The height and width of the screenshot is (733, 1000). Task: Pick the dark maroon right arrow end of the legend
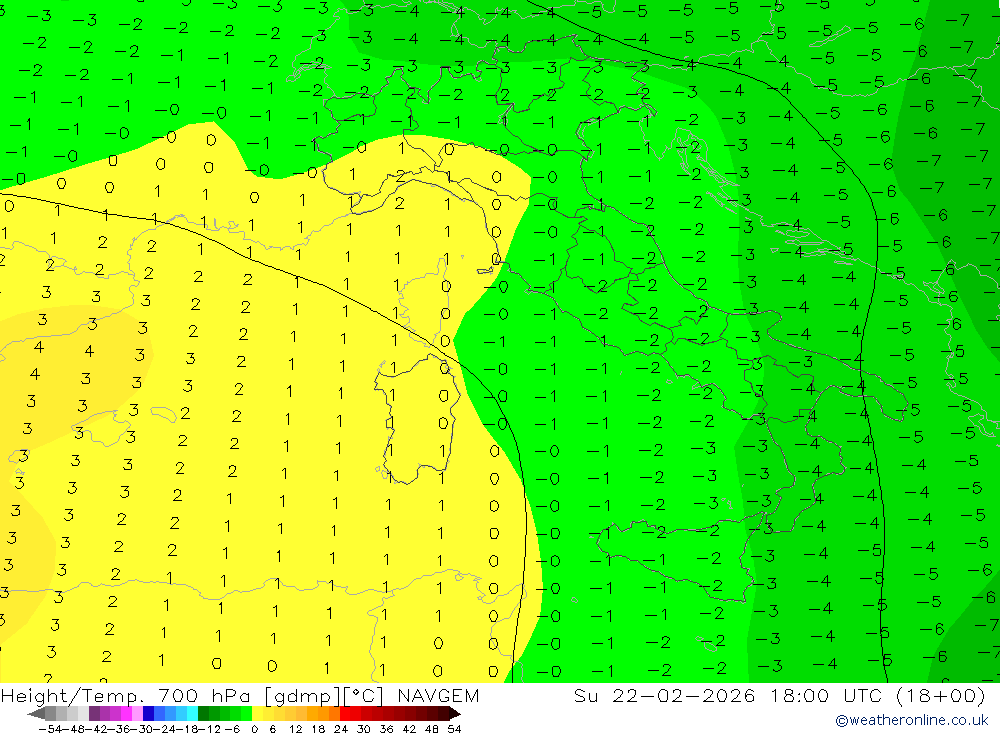(x=455, y=714)
